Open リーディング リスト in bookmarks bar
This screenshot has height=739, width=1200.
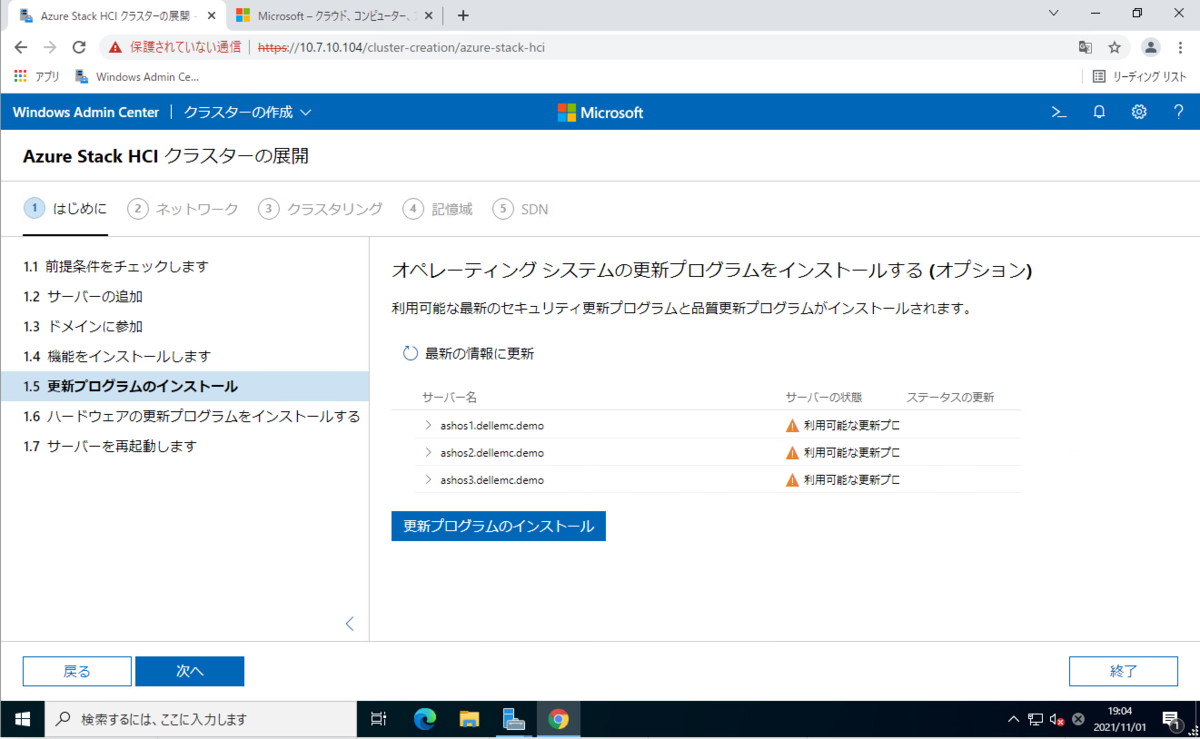(x=1139, y=76)
